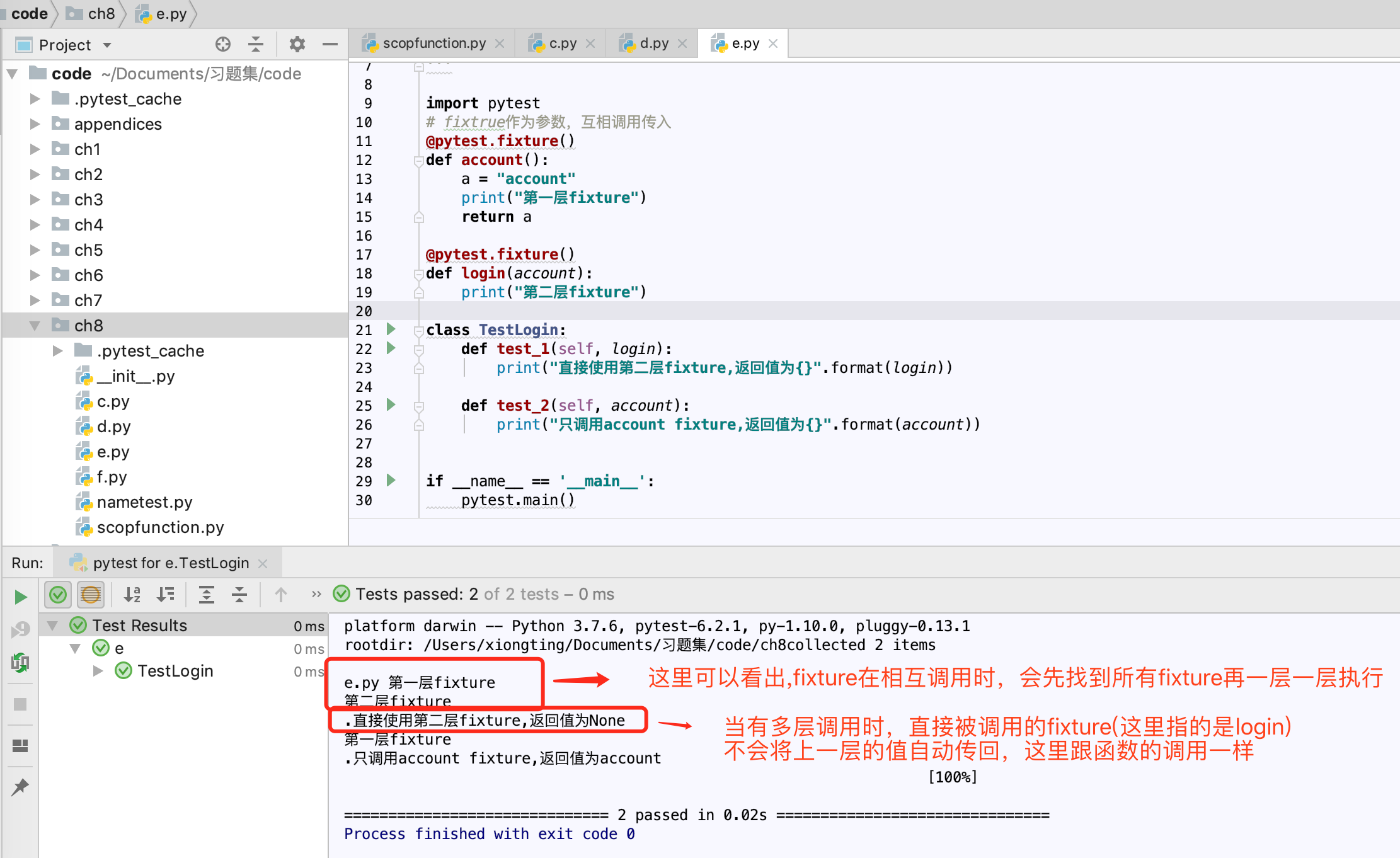The height and width of the screenshot is (858, 1400).
Task: Click run gutter arrow beside class TestLogin
Action: pos(391,329)
